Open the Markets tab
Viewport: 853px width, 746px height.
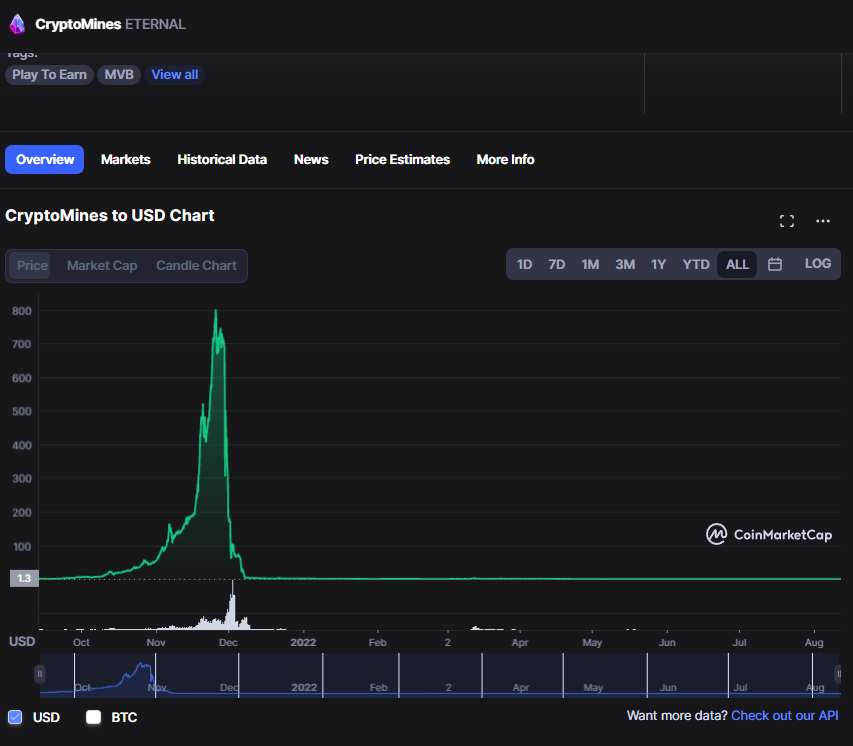pyautogui.click(x=126, y=159)
